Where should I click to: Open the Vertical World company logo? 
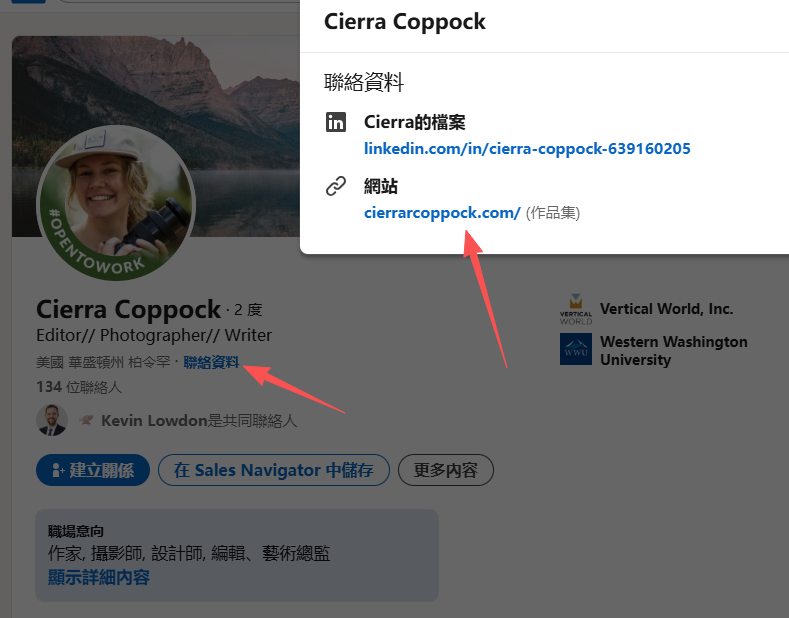pyautogui.click(x=575, y=309)
